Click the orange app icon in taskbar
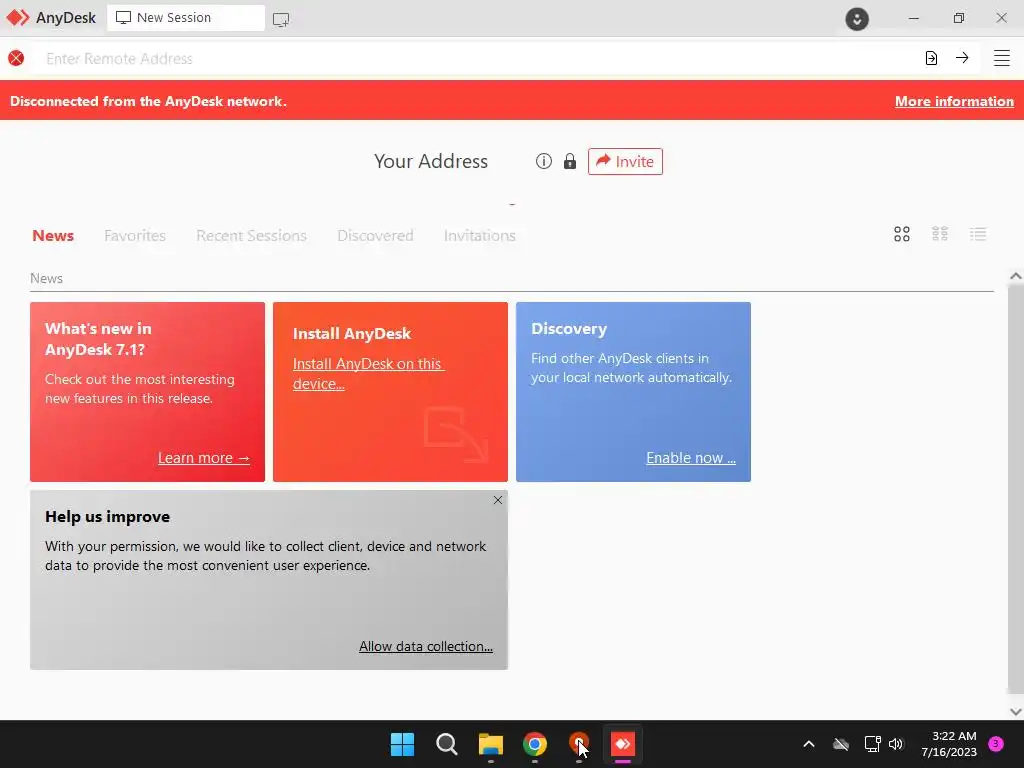This screenshot has width=1024, height=768. (x=579, y=743)
